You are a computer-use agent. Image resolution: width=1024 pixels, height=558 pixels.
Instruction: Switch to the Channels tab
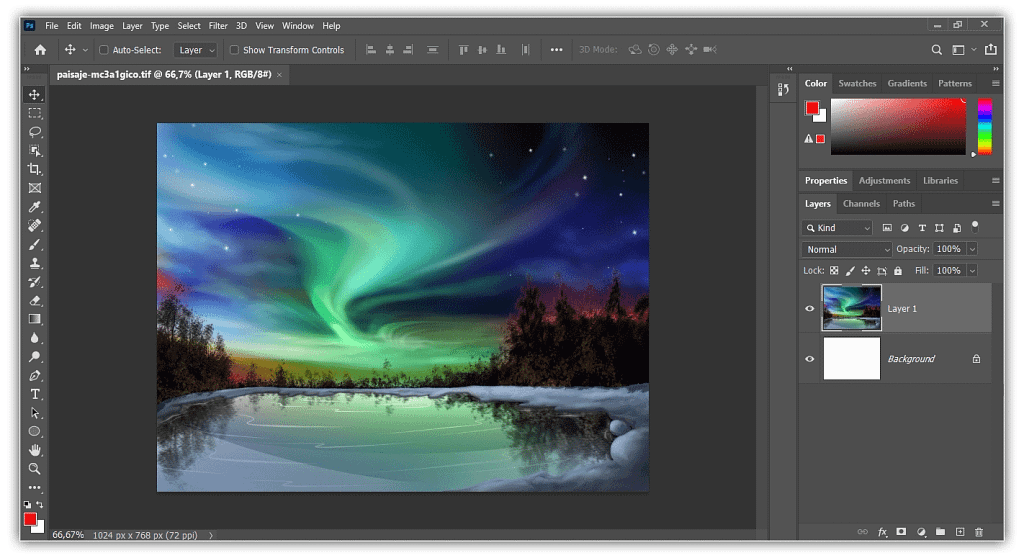tap(861, 204)
